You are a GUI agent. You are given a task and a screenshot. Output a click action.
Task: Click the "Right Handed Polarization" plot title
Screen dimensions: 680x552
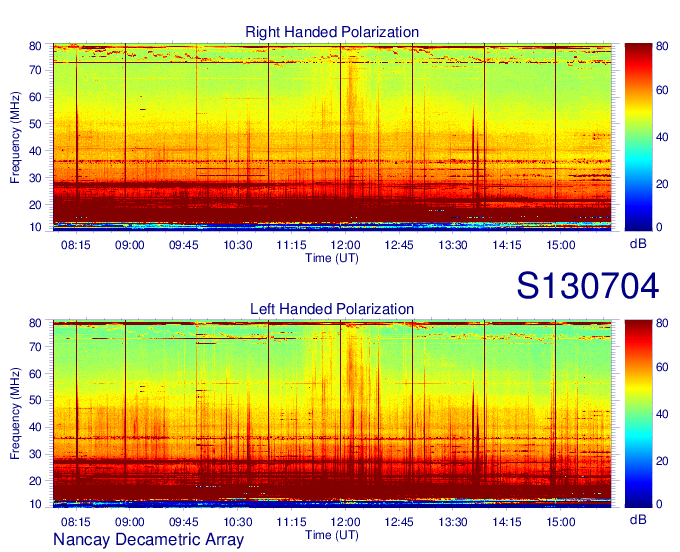[332, 32]
